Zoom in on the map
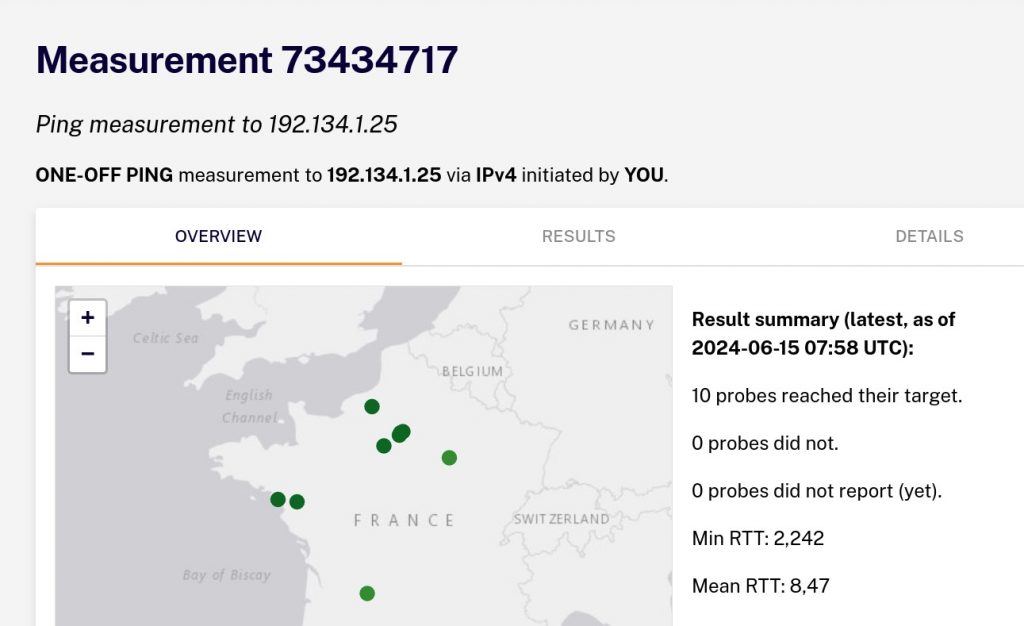This screenshot has width=1024, height=626. pos(87,317)
